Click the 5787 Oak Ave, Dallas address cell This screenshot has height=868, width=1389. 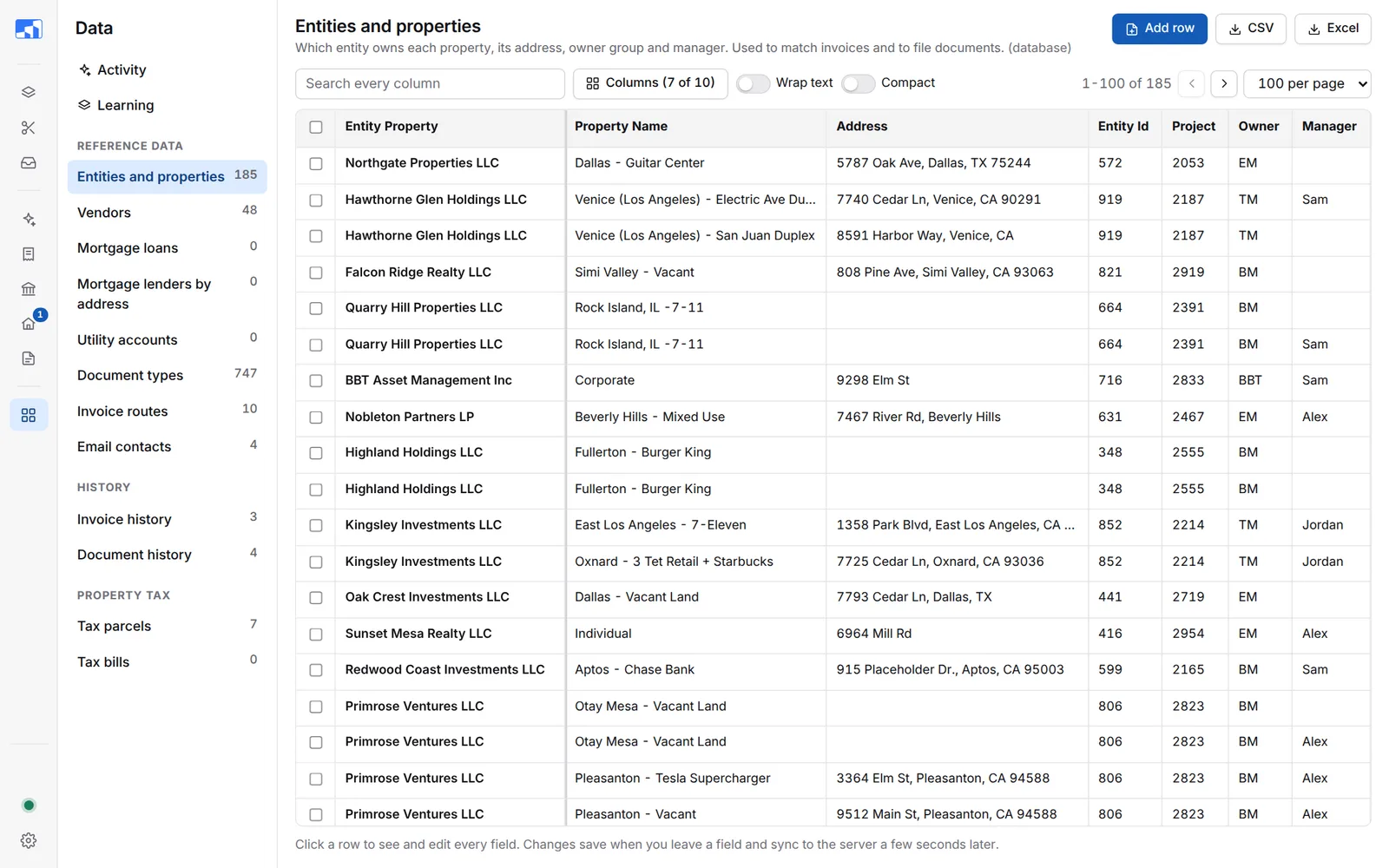pos(957,163)
